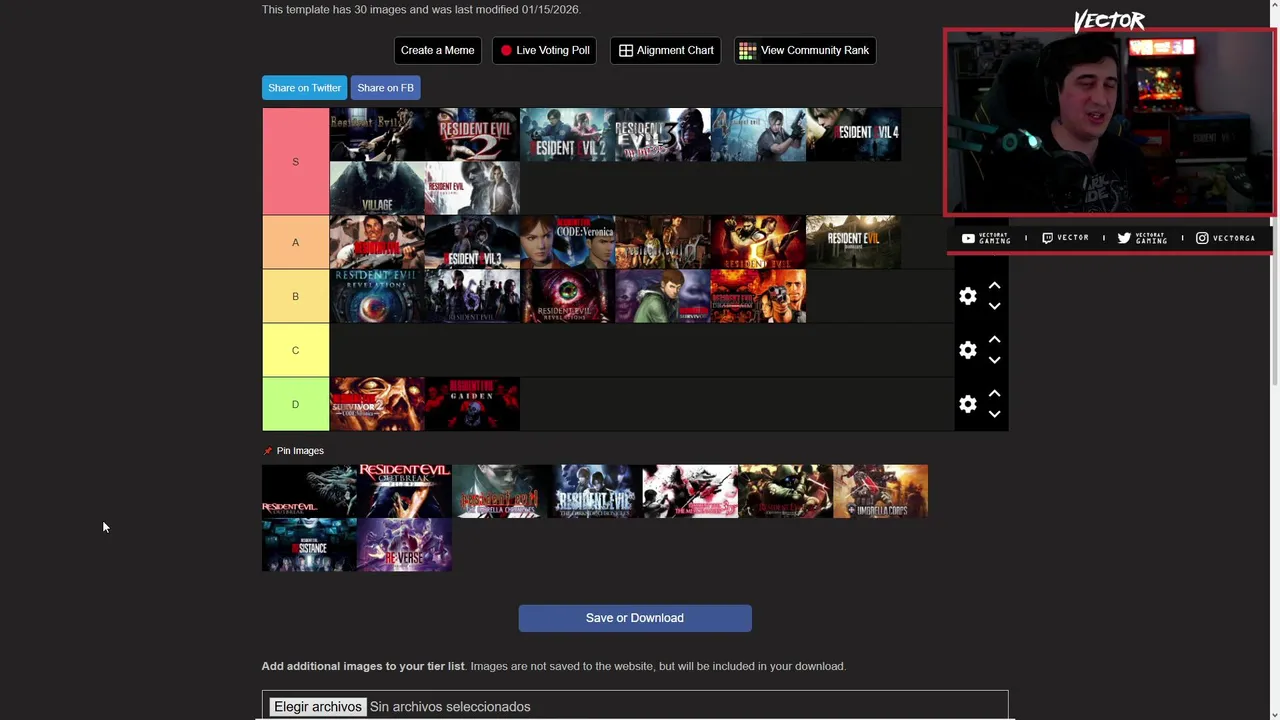
Task: Move tier D row down
Action: click(994, 415)
